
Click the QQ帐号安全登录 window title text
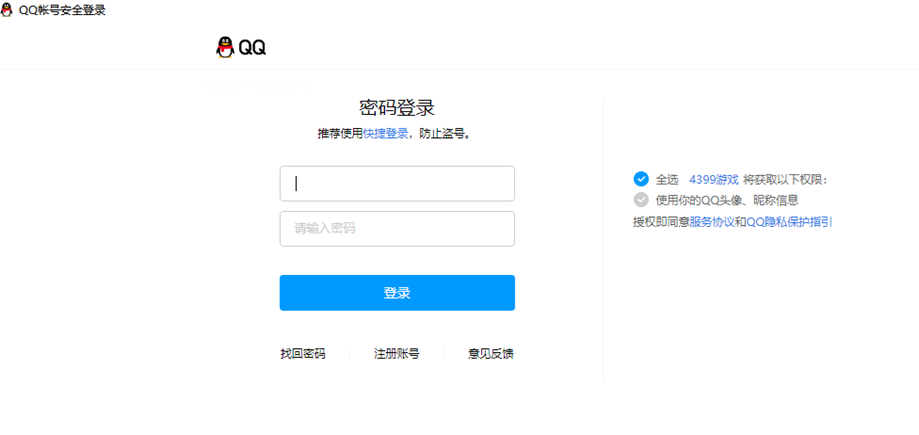[x=63, y=10]
